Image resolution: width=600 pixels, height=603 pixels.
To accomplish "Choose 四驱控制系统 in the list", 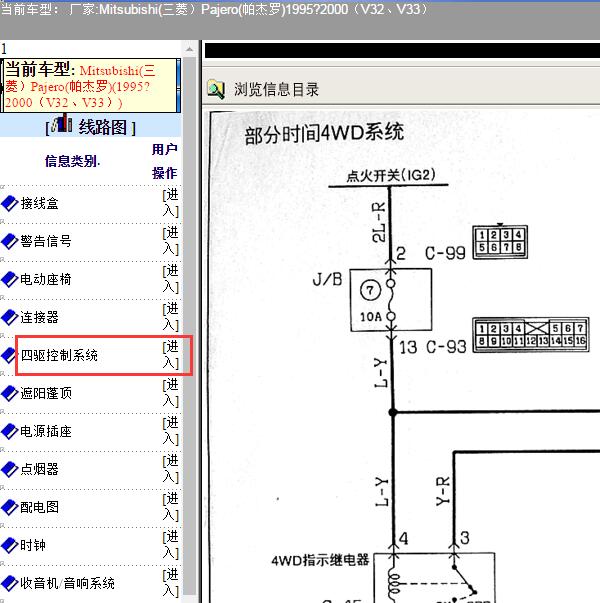I will coord(59,355).
